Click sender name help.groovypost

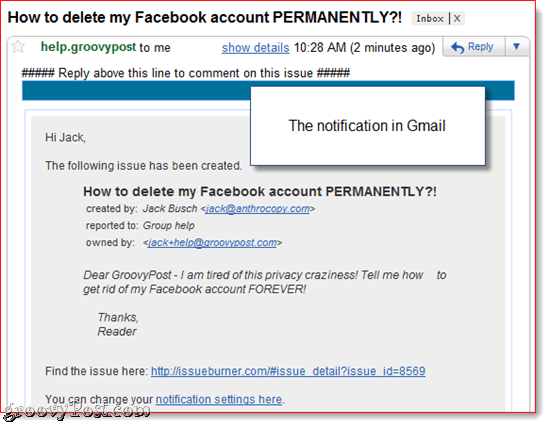coord(88,47)
